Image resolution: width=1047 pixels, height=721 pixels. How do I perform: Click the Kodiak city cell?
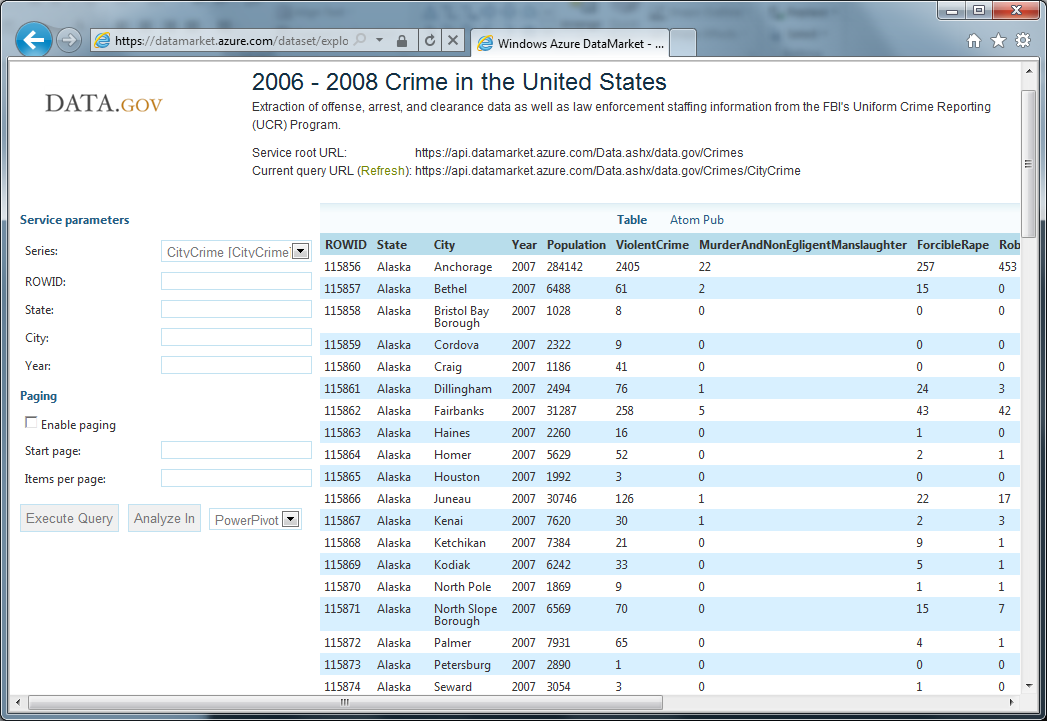452,565
